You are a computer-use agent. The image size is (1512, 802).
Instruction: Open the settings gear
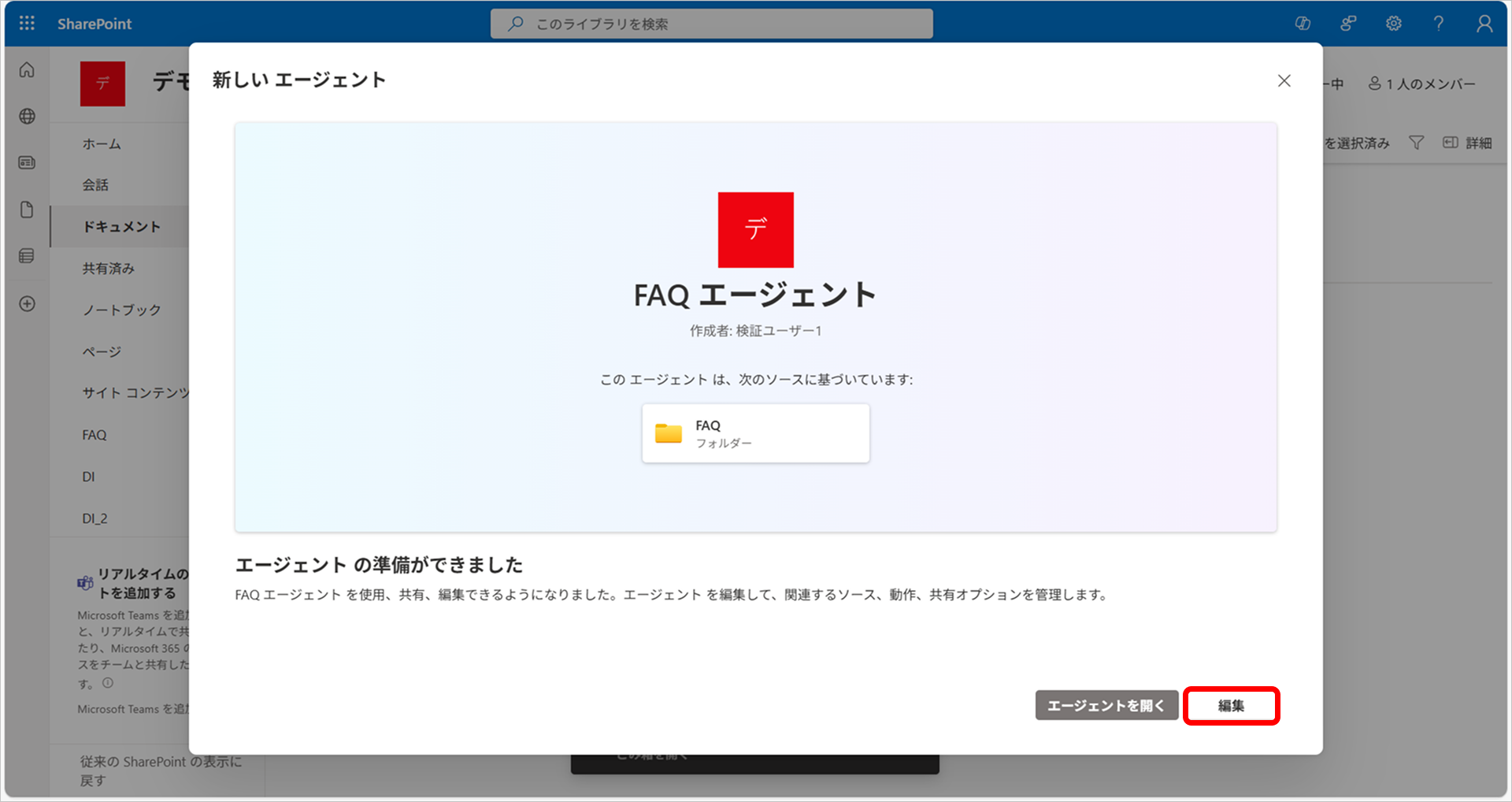coord(1393,24)
